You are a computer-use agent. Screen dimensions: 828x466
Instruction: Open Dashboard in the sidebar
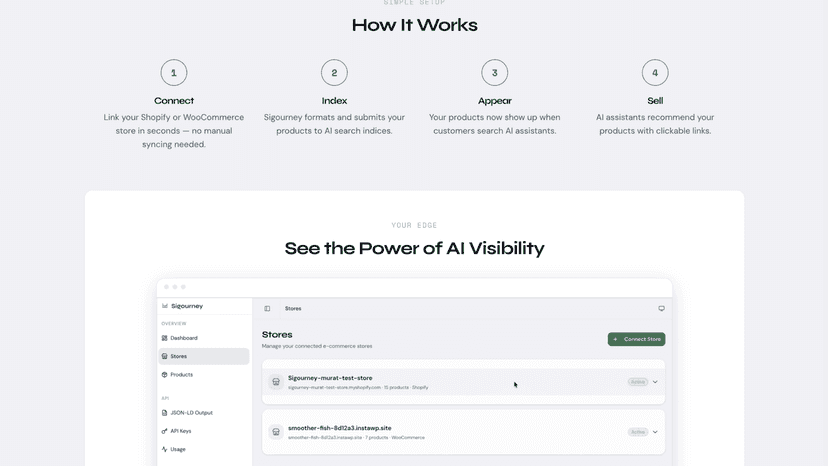coord(204,338)
